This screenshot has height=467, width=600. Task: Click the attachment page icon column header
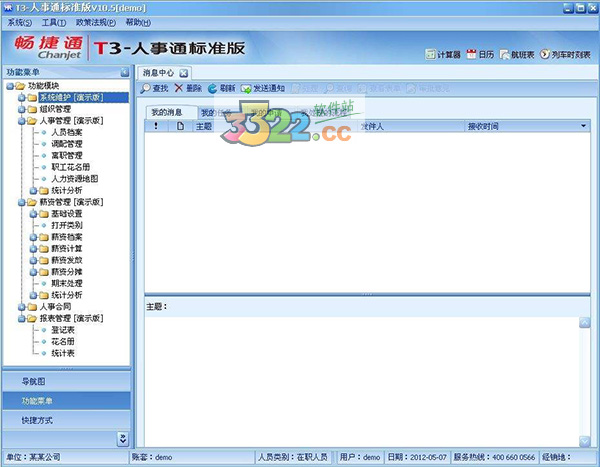coord(180,126)
